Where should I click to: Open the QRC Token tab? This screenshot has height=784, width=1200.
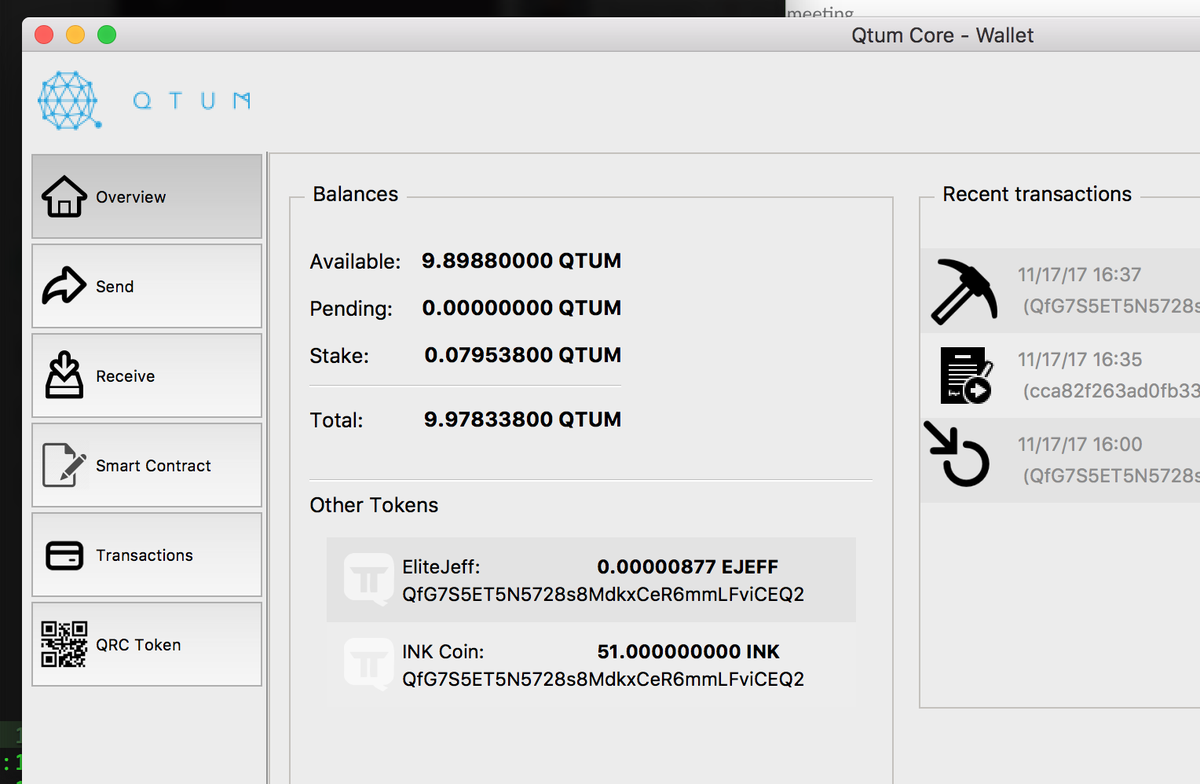tap(147, 644)
